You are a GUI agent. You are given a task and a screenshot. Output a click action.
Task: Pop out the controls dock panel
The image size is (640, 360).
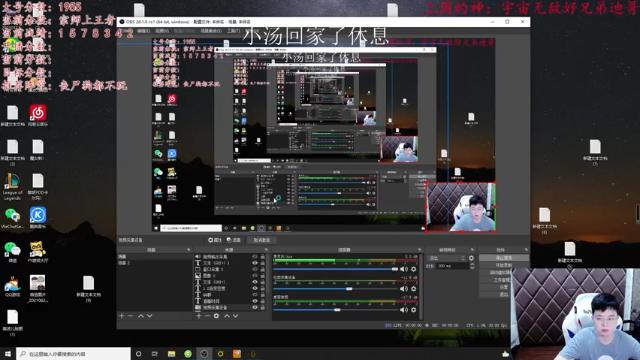click(526, 249)
